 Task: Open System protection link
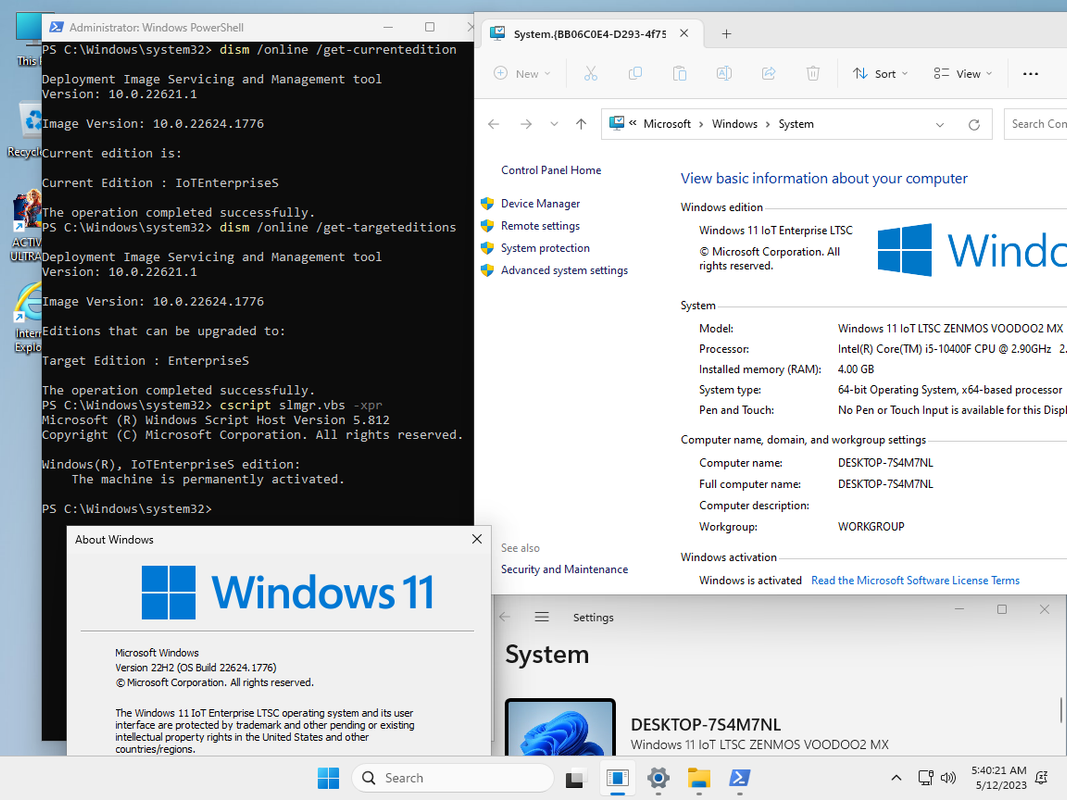coord(545,248)
